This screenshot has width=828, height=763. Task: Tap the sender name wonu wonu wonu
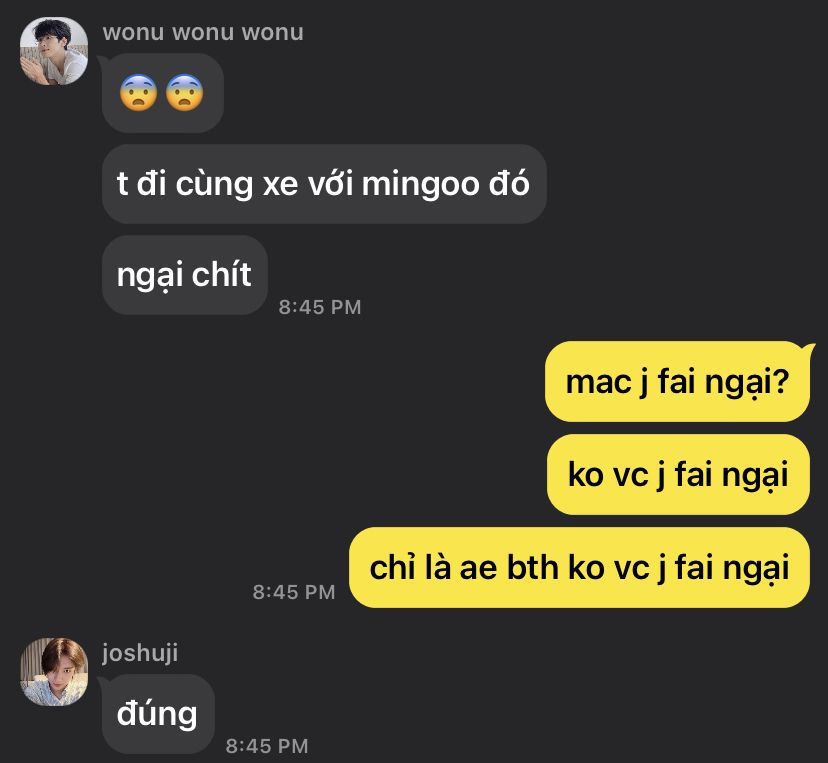[203, 32]
